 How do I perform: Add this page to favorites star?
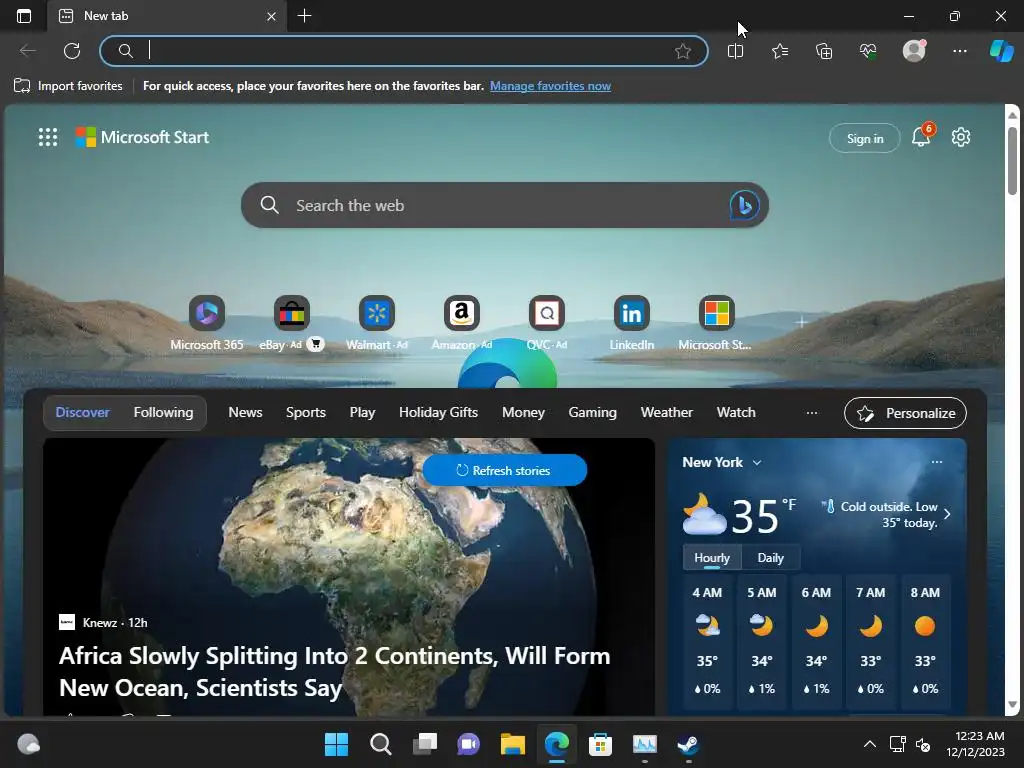point(682,51)
